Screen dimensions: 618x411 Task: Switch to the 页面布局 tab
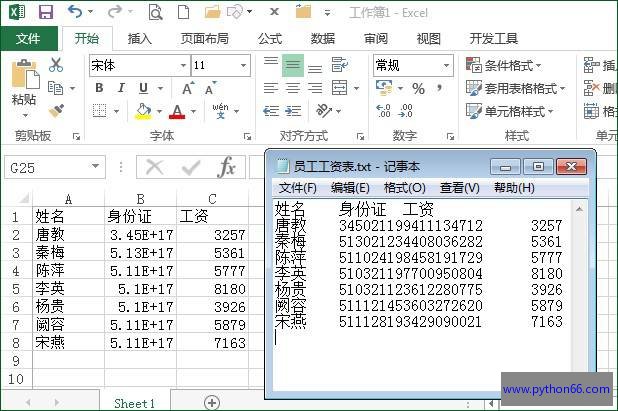click(x=205, y=39)
